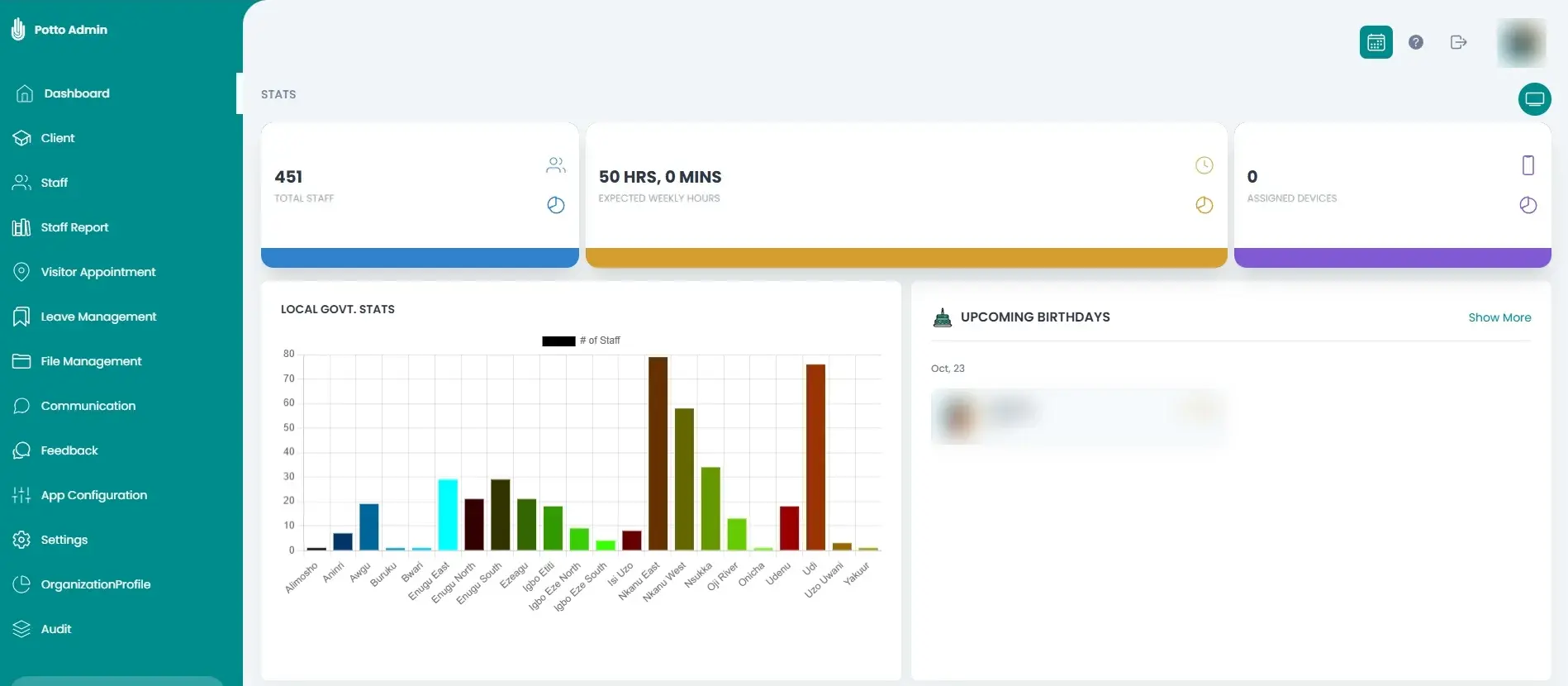Click the logout icon in the header

coord(1458,42)
